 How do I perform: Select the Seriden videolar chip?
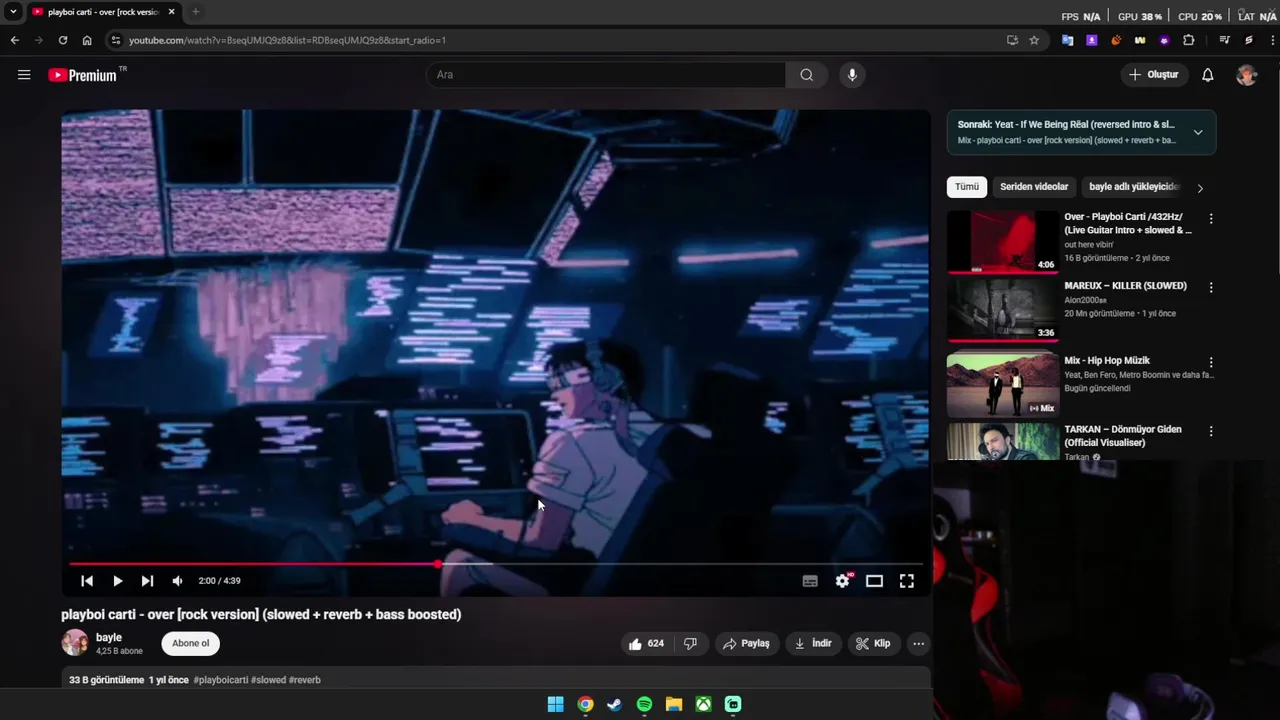(x=1034, y=187)
